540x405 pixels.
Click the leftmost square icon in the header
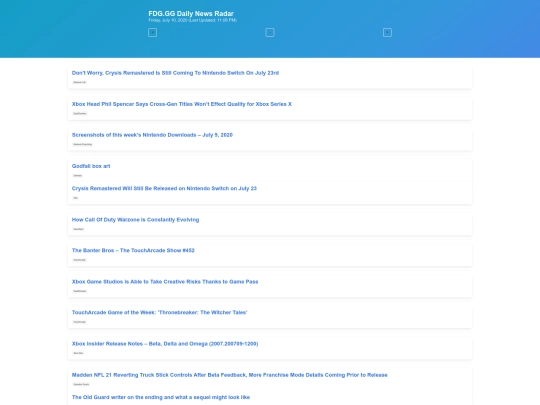coord(153,32)
